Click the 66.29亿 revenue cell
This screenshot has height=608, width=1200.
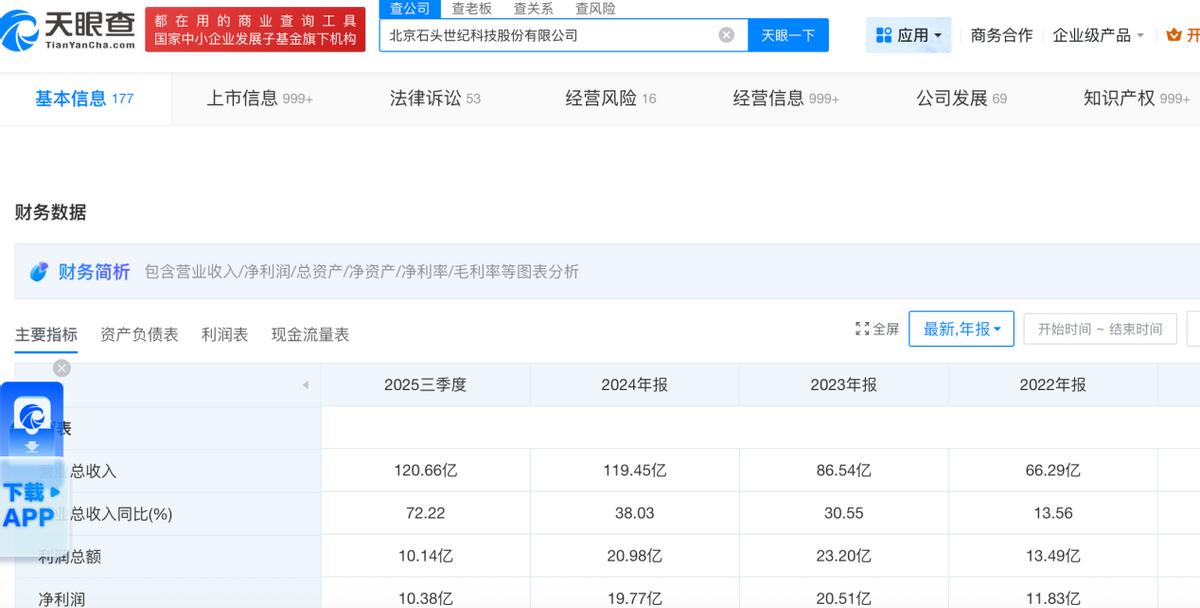click(1052, 470)
